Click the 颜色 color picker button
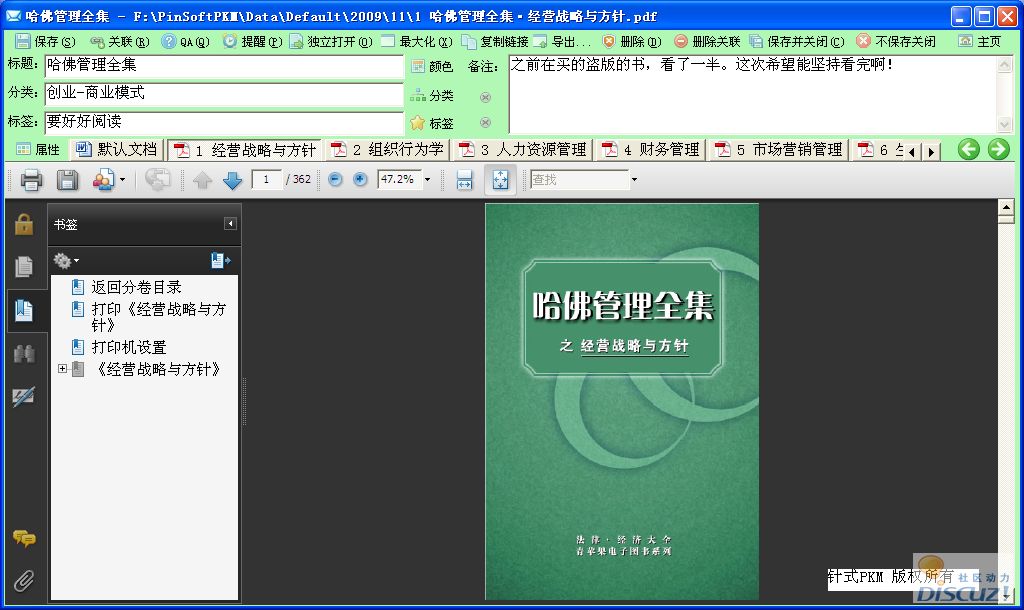 (x=431, y=66)
